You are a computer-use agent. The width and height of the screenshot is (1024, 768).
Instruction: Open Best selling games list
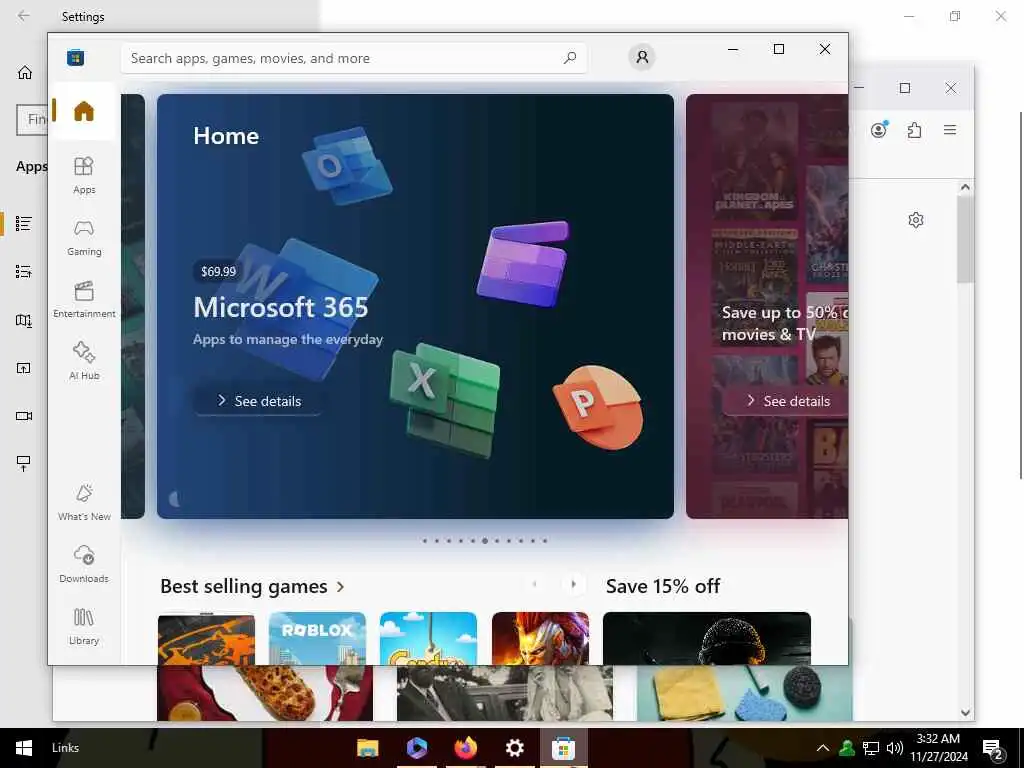point(244,586)
